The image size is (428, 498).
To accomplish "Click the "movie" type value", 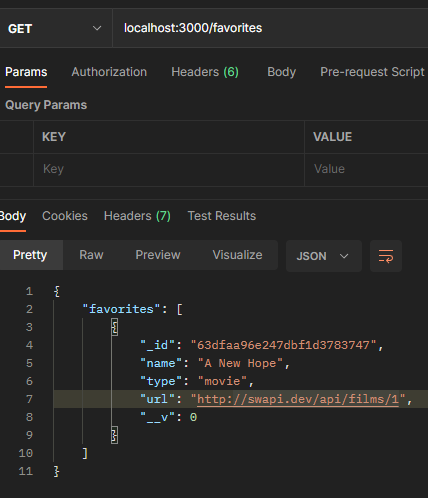I will click(222, 381).
